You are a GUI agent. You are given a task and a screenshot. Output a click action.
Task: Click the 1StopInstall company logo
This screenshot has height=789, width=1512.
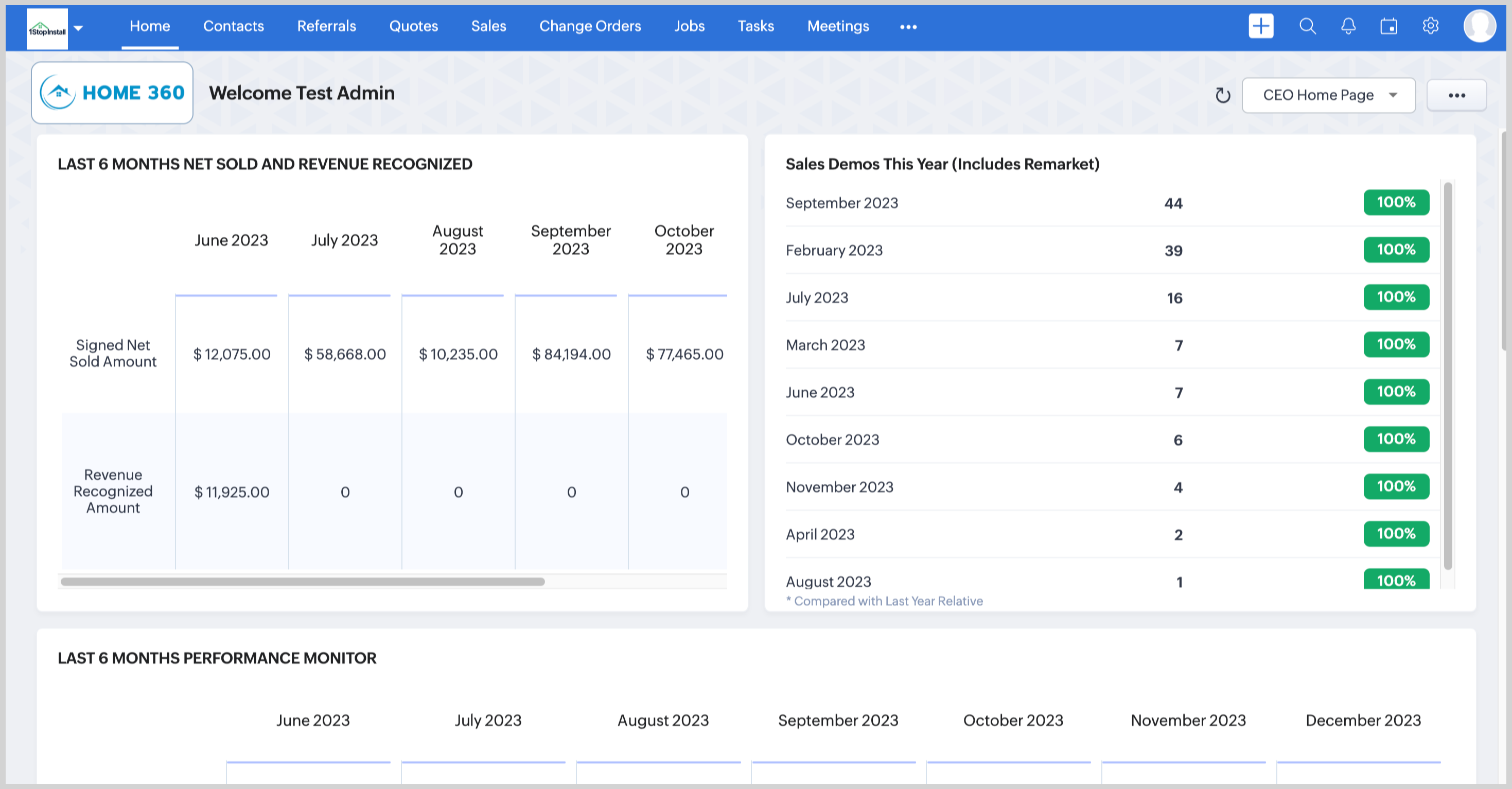click(x=47, y=28)
